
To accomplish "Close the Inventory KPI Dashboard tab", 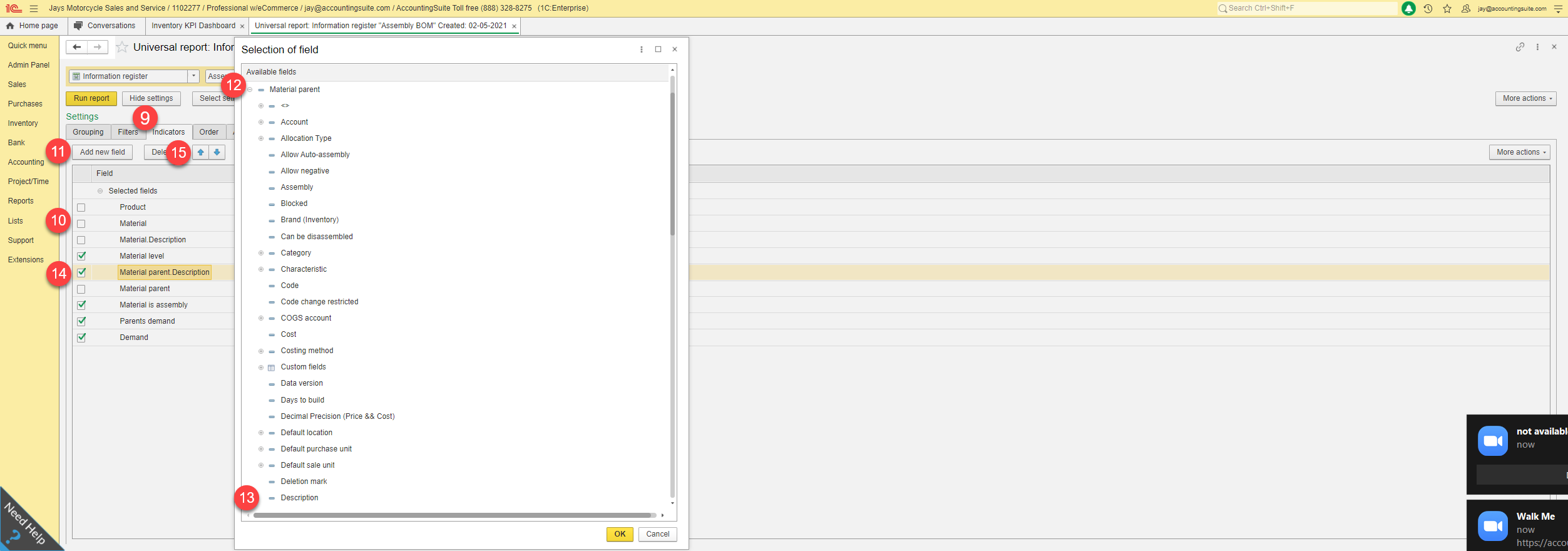I will 242,26.
